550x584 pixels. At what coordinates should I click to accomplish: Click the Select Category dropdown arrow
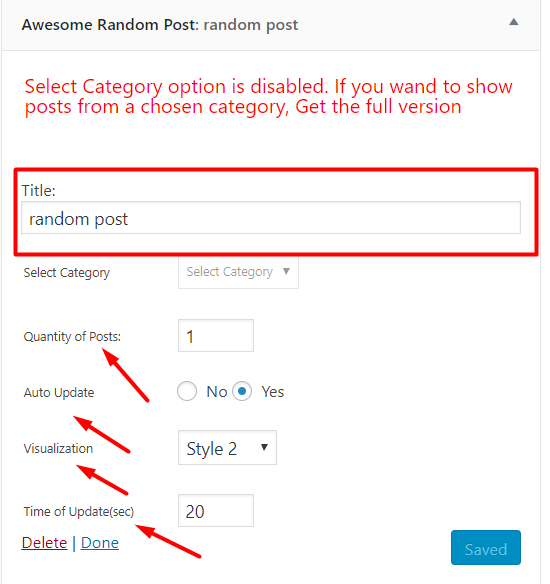coord(286,271)
